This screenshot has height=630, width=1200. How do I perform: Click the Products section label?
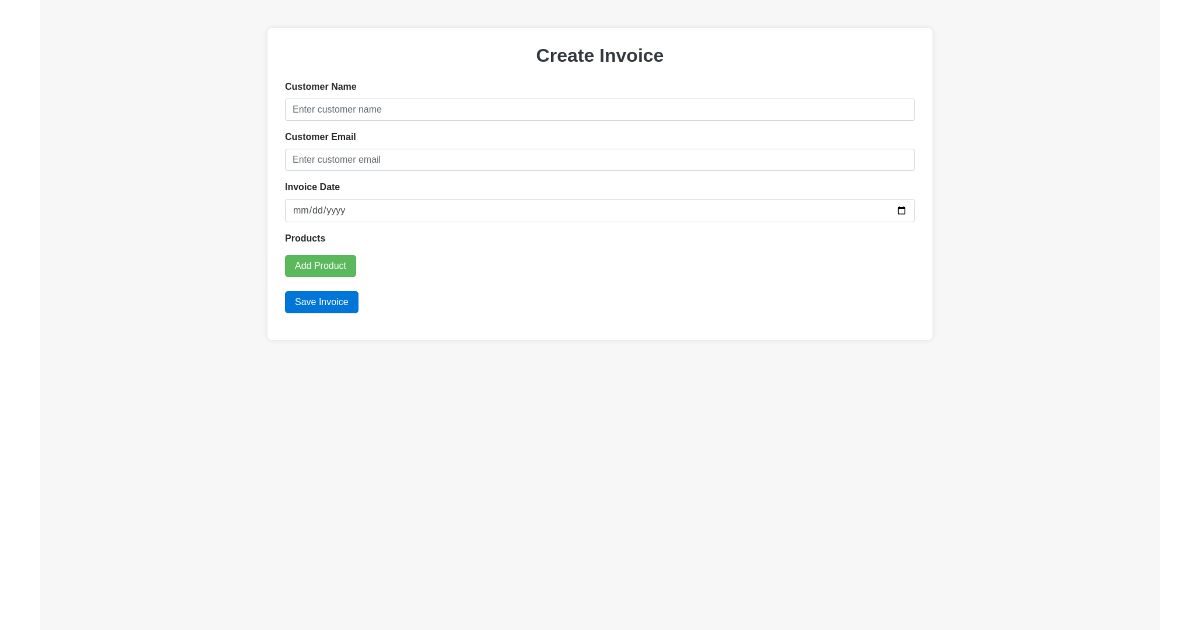click(x=305, y=238)
